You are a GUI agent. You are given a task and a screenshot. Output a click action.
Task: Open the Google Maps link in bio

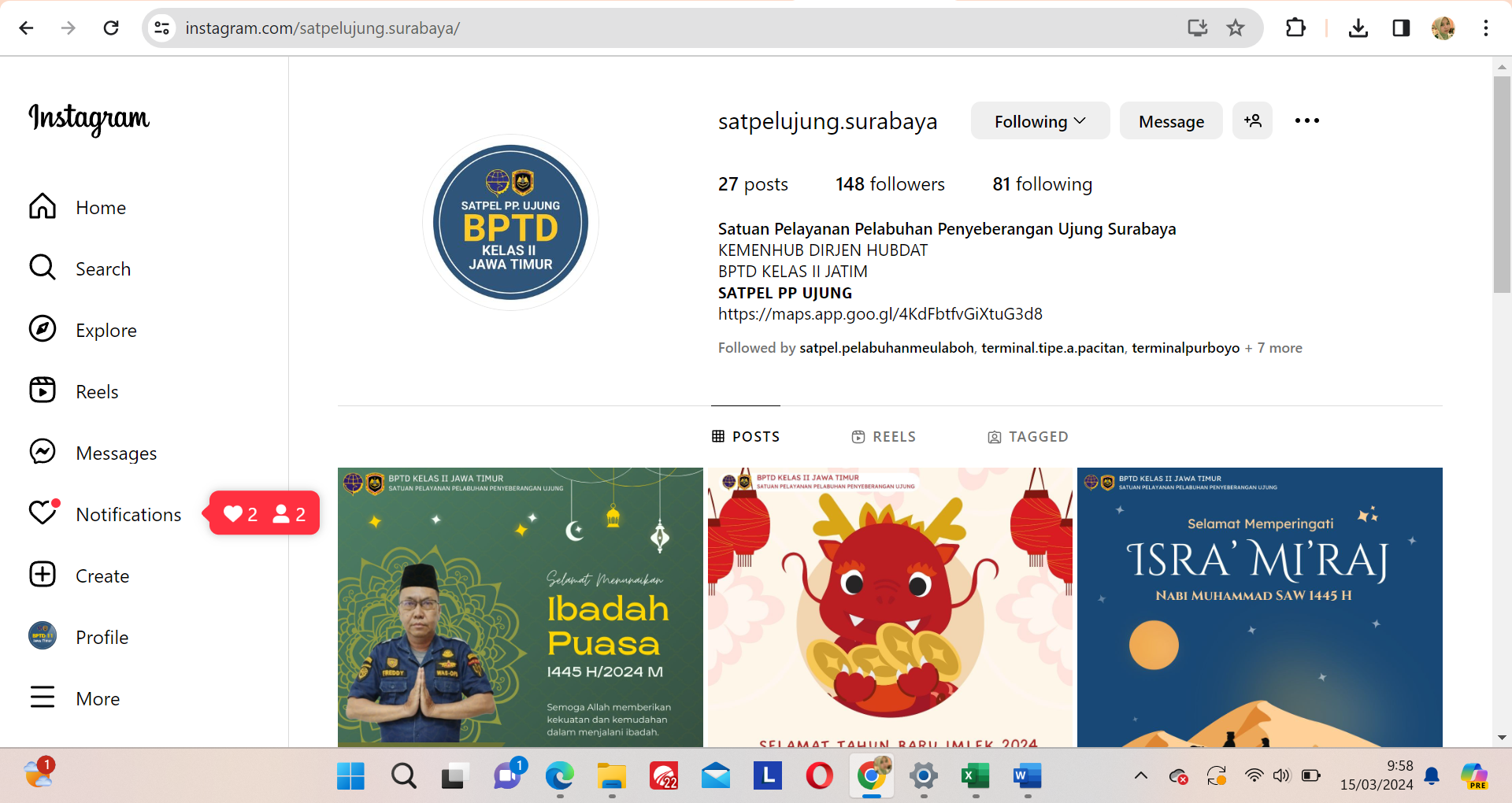(x=880, y=314)
